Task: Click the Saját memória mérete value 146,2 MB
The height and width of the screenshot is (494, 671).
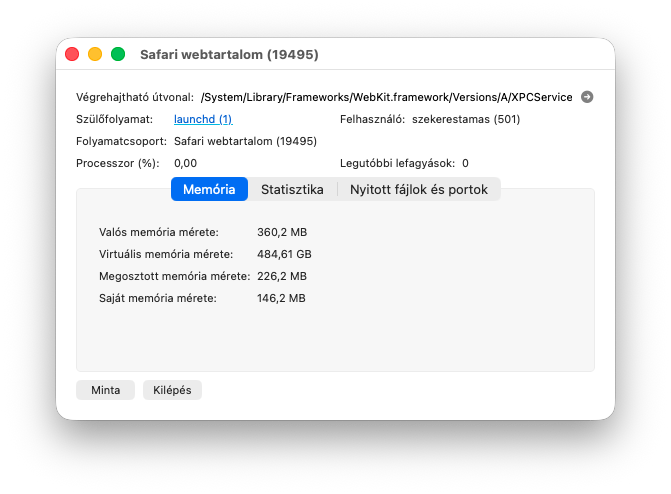Action: pos(281,298)
